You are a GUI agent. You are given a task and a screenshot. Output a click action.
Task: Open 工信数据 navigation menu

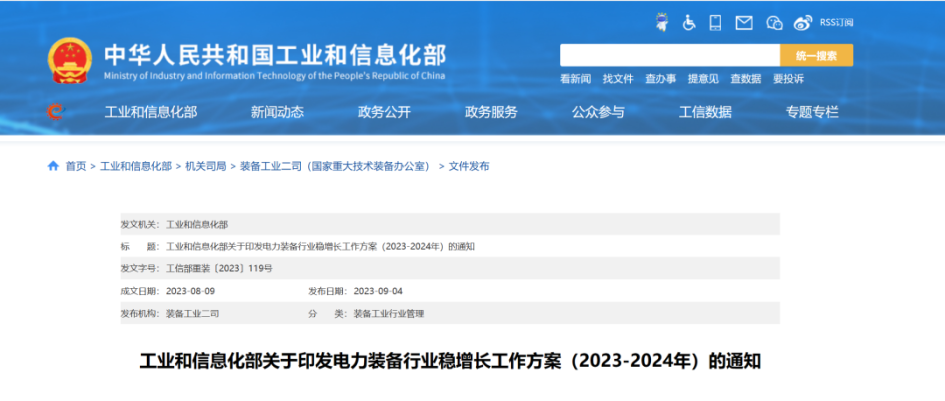pos(705,112)
